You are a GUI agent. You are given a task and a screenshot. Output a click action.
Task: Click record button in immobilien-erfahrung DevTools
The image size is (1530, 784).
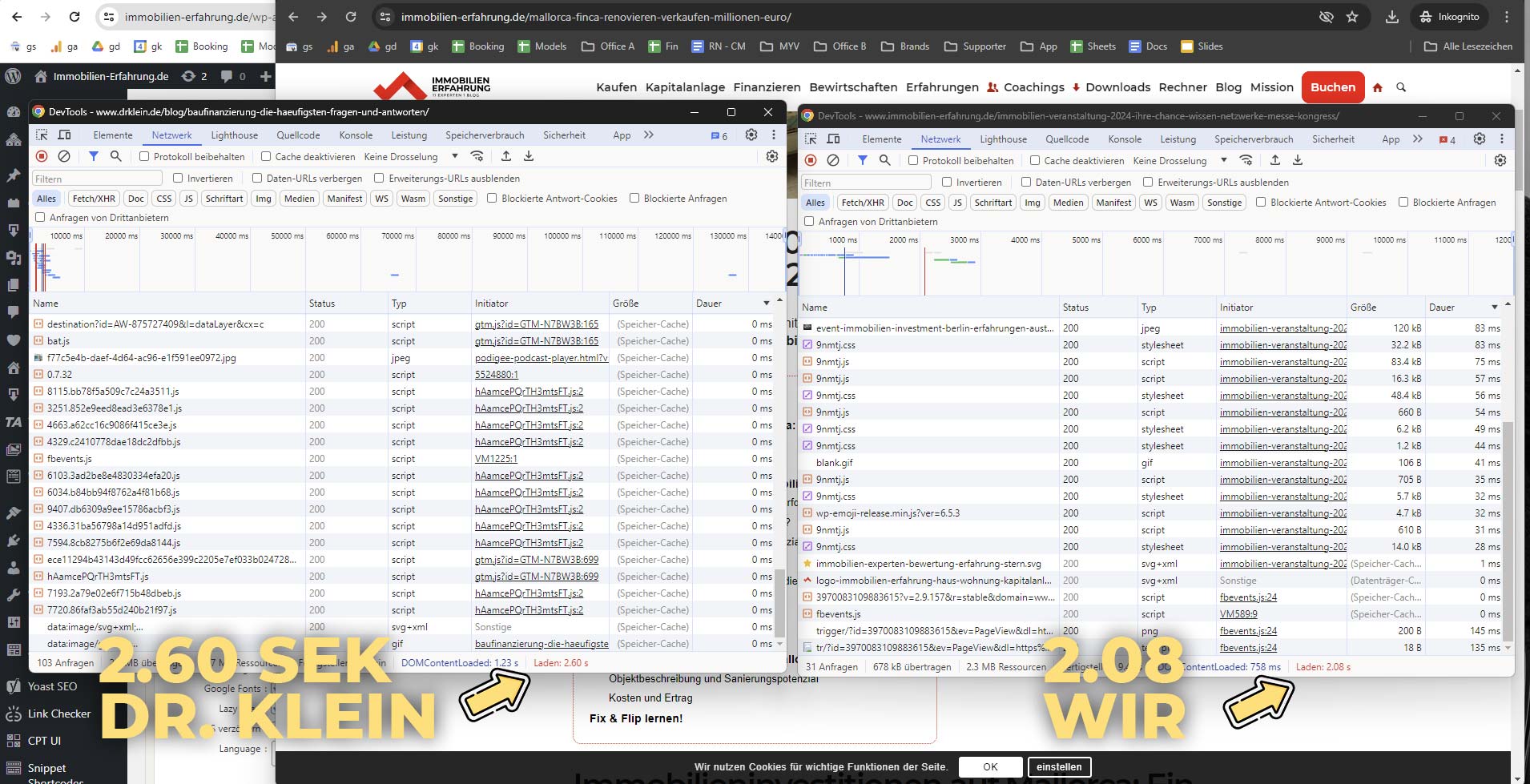point(811,160)
